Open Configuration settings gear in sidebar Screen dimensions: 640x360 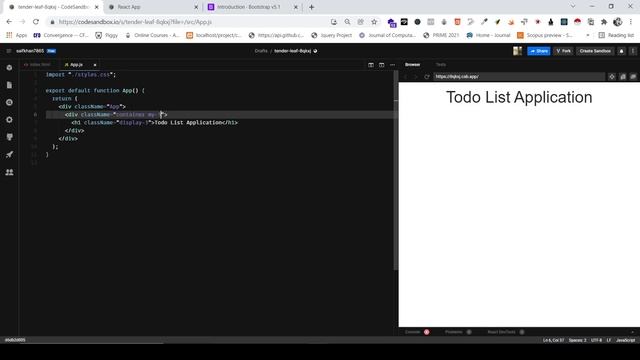point(9,120)
